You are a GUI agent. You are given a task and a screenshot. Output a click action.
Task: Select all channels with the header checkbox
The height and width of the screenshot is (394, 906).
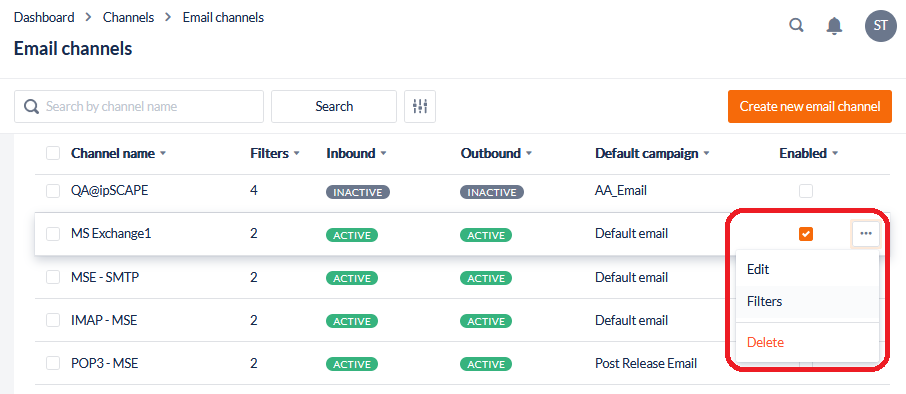pyautogui.click(x=53, y=153)
